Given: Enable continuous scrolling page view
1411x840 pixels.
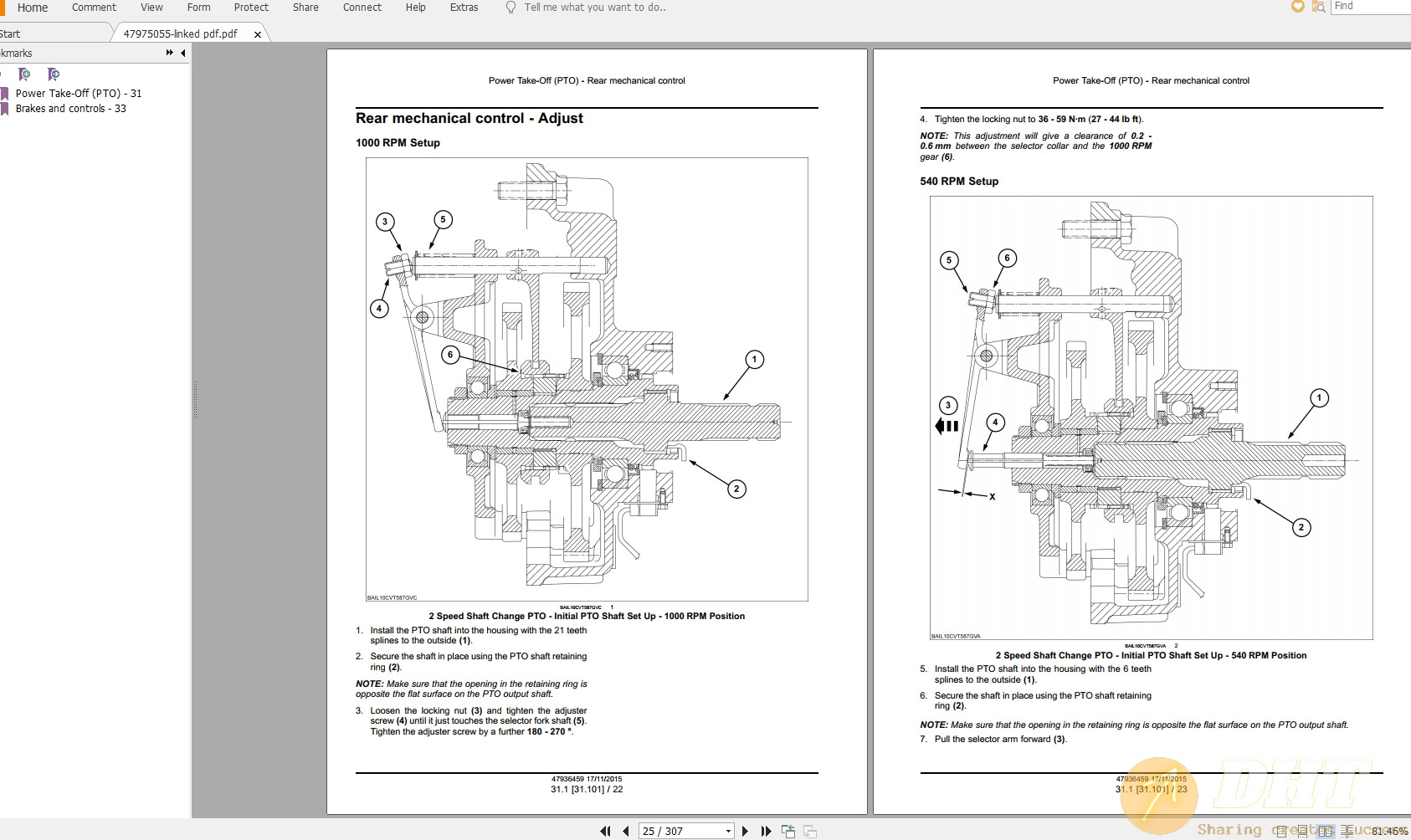Looking at the screenshot, I should click(1302, 830).
